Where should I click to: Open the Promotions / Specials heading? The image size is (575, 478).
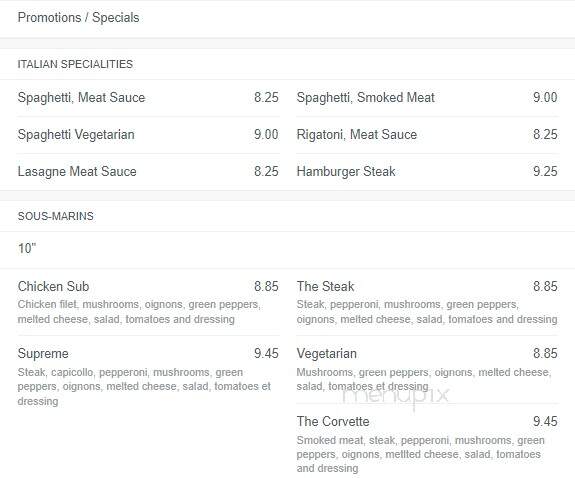tap(78, 18)
